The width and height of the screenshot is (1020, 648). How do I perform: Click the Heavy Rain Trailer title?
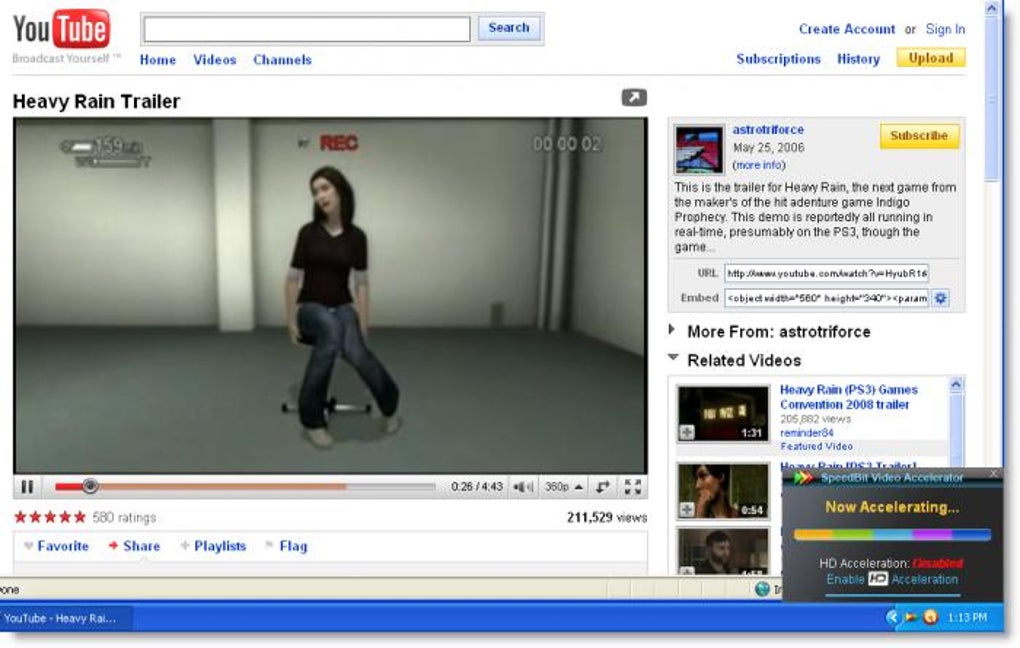(96, 101)
